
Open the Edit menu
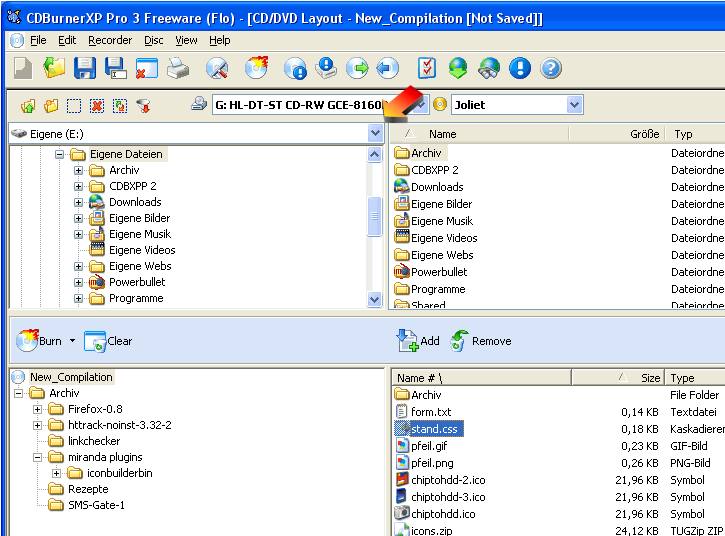(x=67, y=41)
